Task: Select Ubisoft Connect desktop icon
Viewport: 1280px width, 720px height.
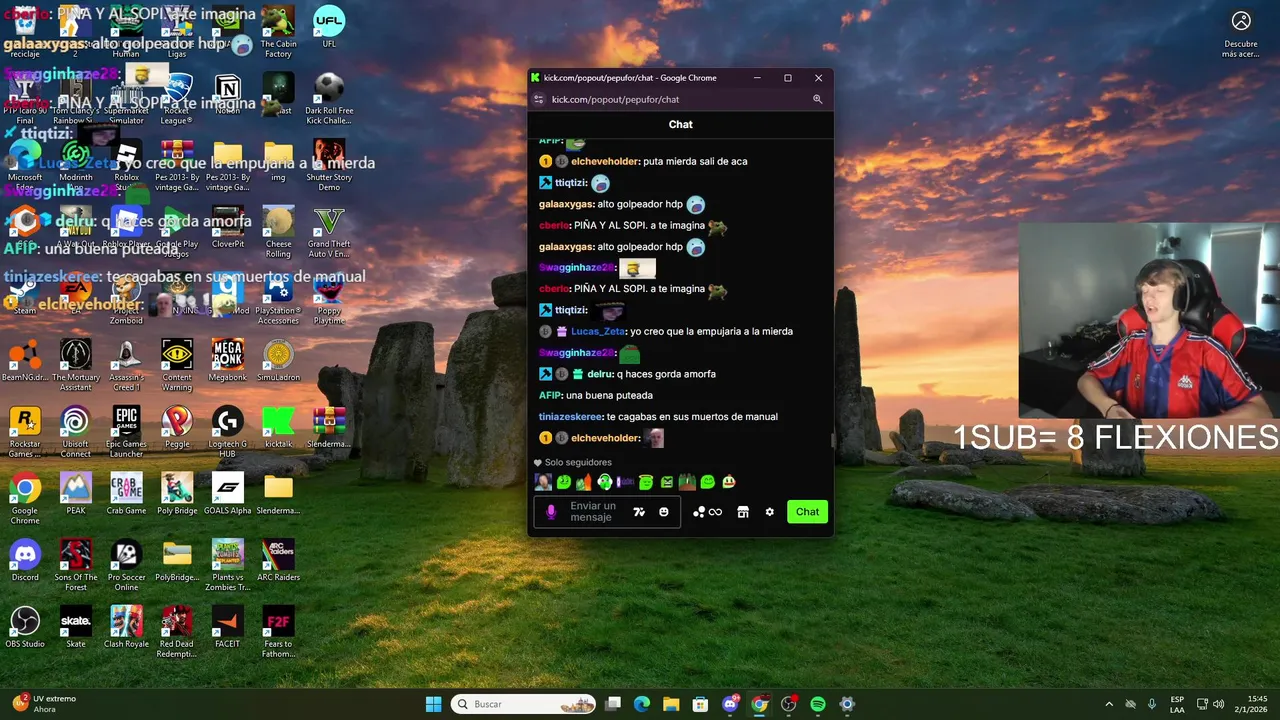Action: pos(76,433)
